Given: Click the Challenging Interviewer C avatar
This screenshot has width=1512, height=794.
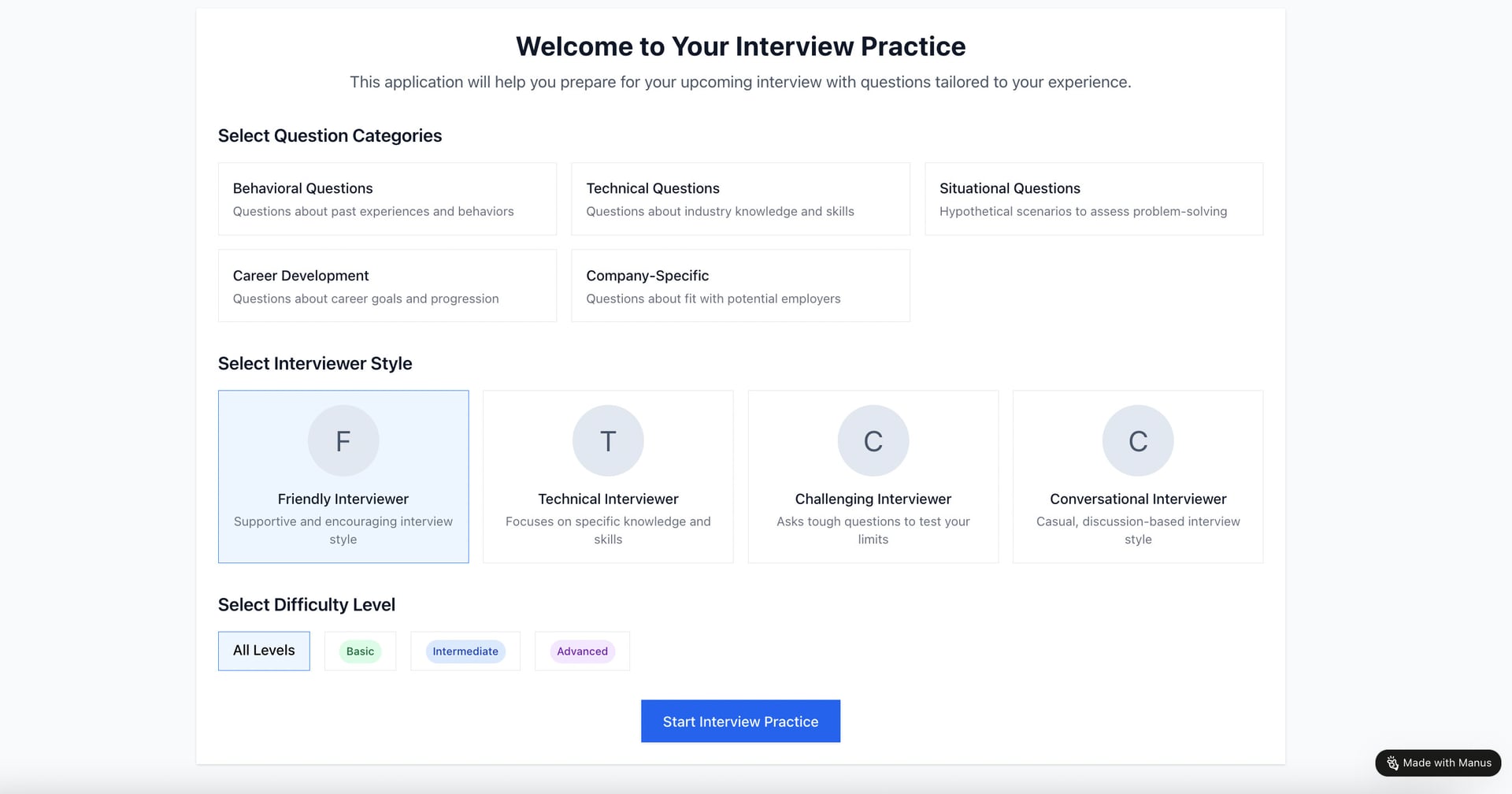Looking at the screenshot, I should pos(873,441).
